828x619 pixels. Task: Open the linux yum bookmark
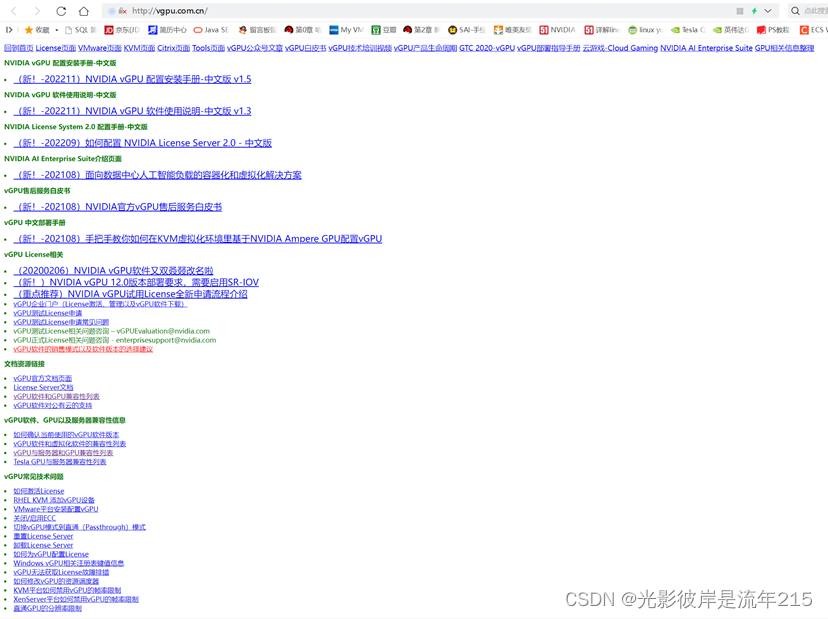coord(645,30)
